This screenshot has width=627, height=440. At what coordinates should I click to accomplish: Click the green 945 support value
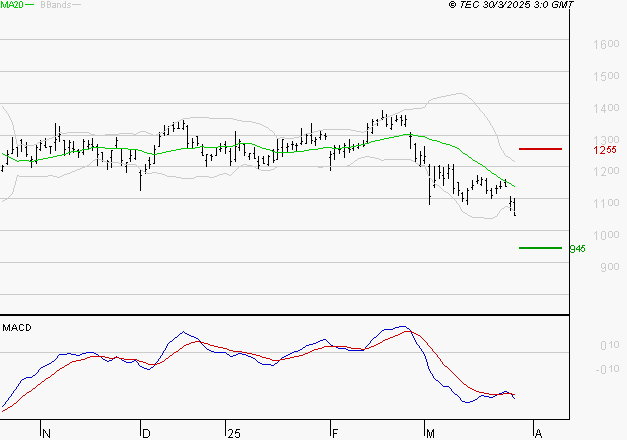click(x=577, y=249)
